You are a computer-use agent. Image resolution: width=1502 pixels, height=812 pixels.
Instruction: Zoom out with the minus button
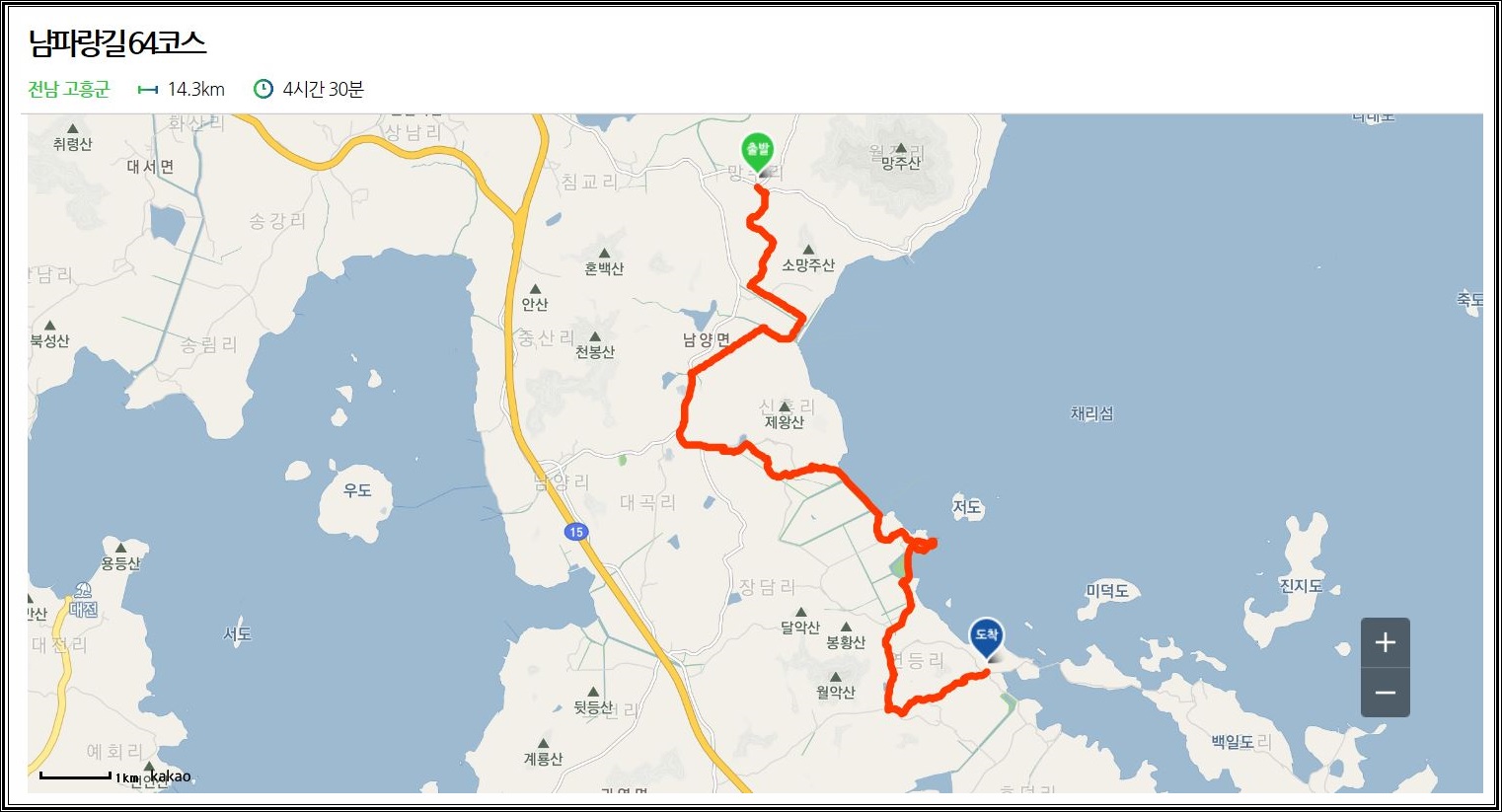(1385, 693)
